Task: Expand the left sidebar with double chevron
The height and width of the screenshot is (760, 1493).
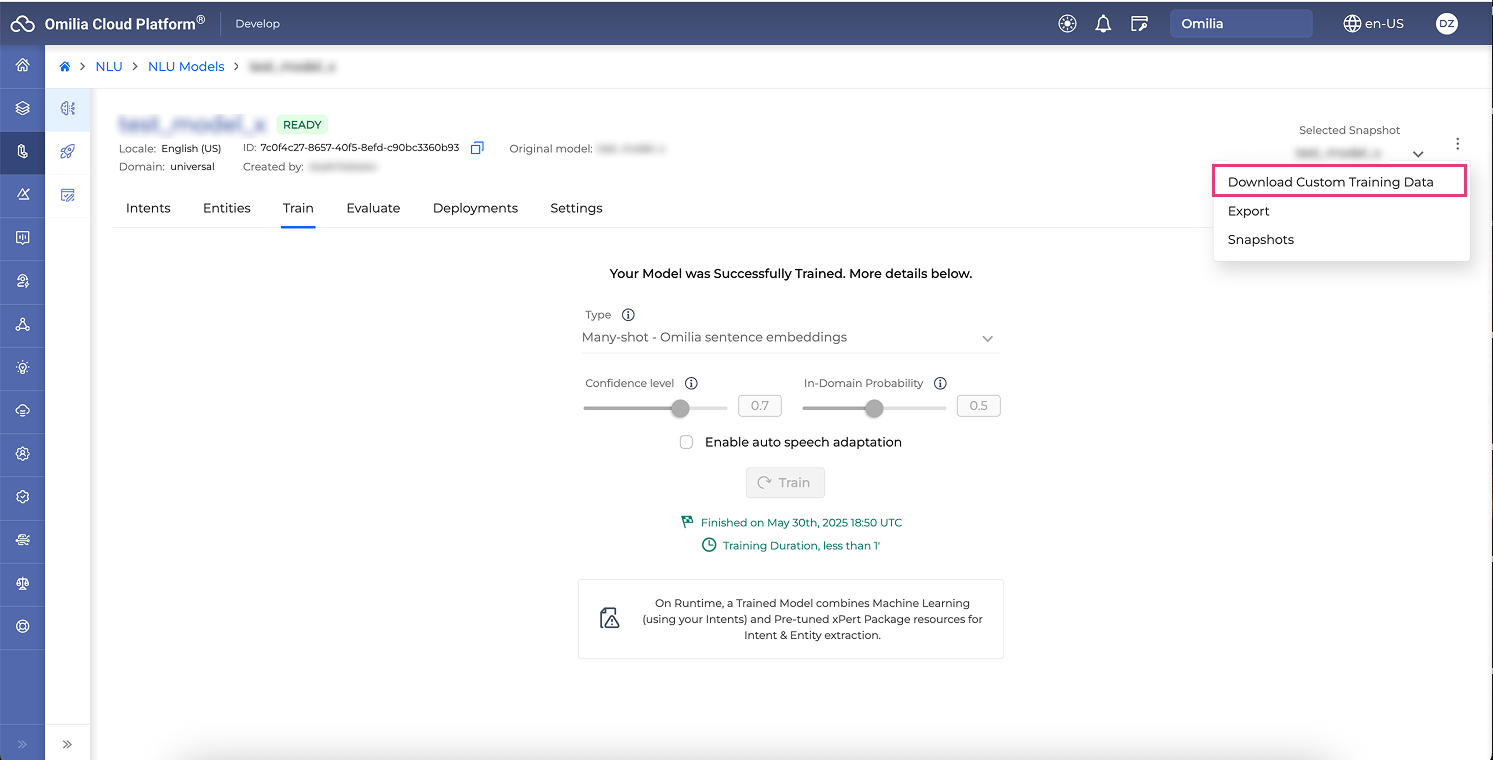Action: (x=67, y=744)
